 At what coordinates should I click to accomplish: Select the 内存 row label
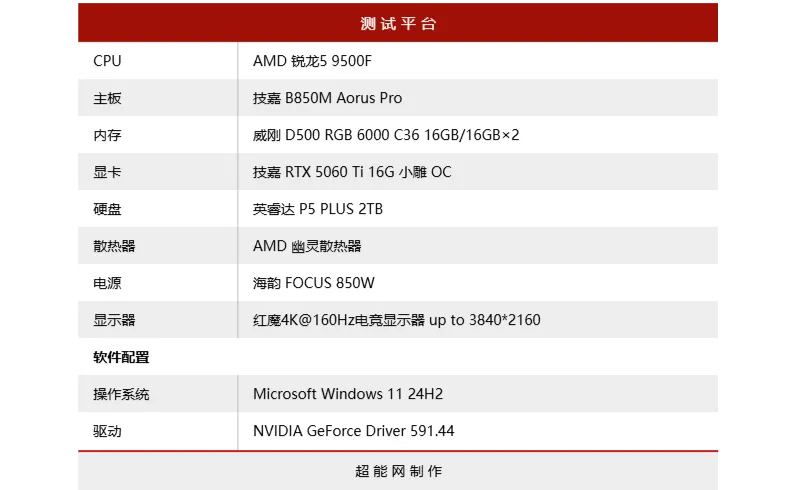pos(107,135)
